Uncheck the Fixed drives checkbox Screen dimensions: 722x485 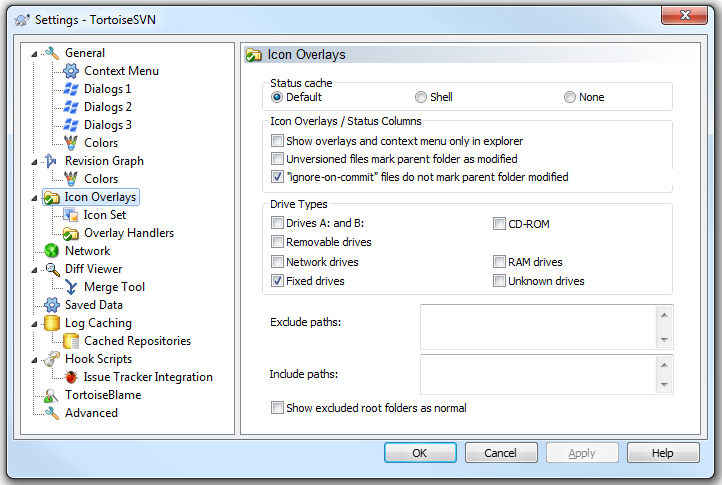pos(278,281)
